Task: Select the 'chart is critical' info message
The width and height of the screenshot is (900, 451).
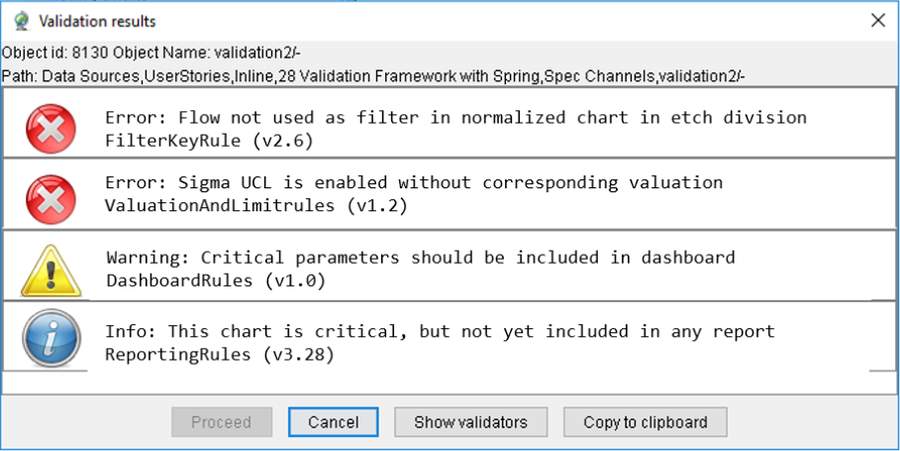Action: 440,331
